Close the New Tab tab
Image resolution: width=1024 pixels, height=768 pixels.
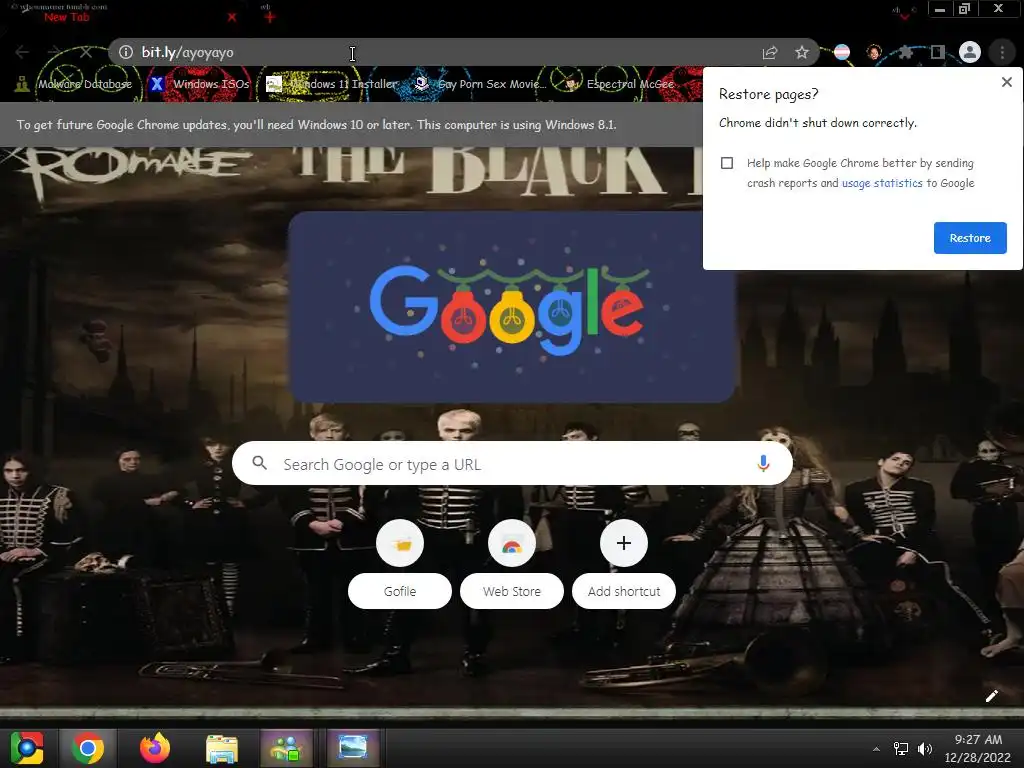tap(232, 18)
